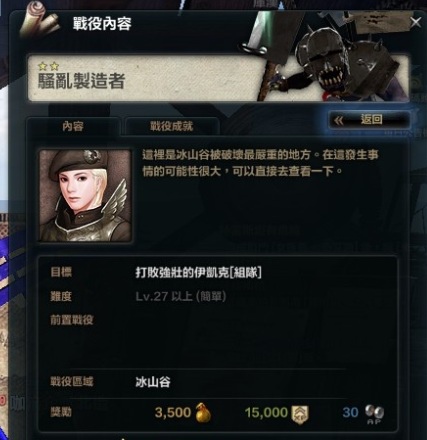Screen dimensions: 427x440
Task: Click the 15,000 experience reward amount
Action: click(x=266, y=413)
